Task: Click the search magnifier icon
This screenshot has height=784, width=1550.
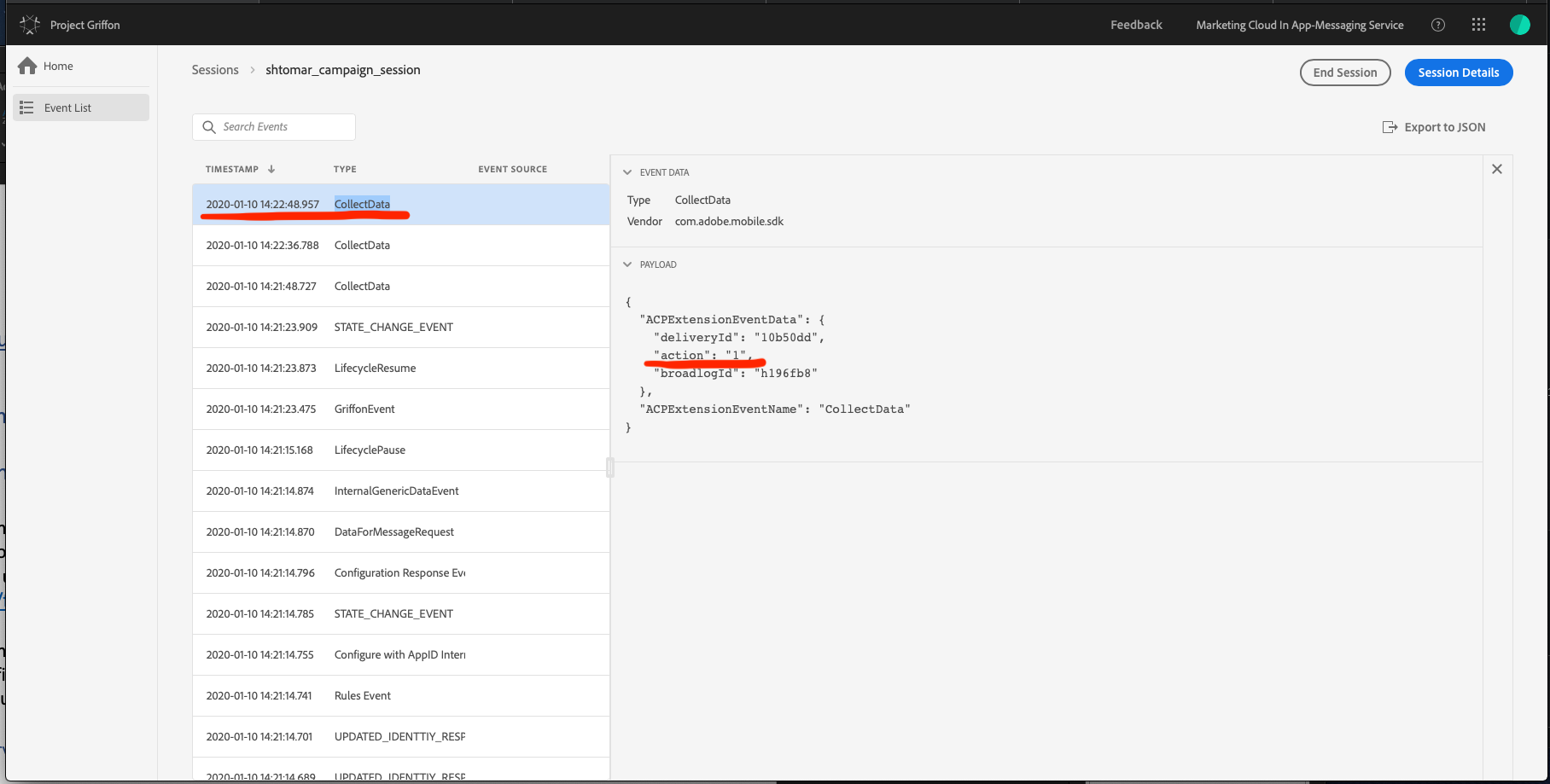Action: tap(209, 127)
